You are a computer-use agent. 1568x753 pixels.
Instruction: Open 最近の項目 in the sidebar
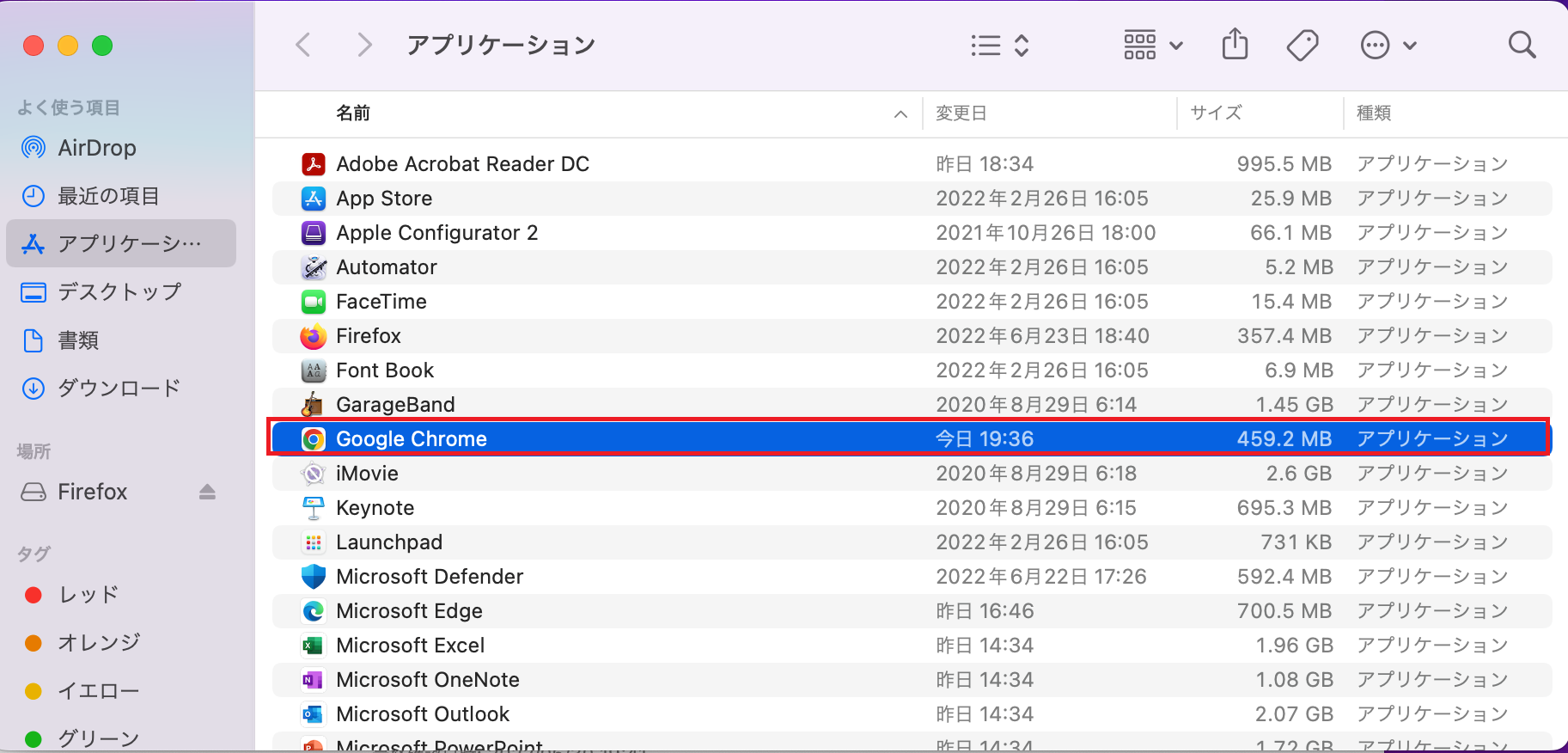[x=121, y=196]
